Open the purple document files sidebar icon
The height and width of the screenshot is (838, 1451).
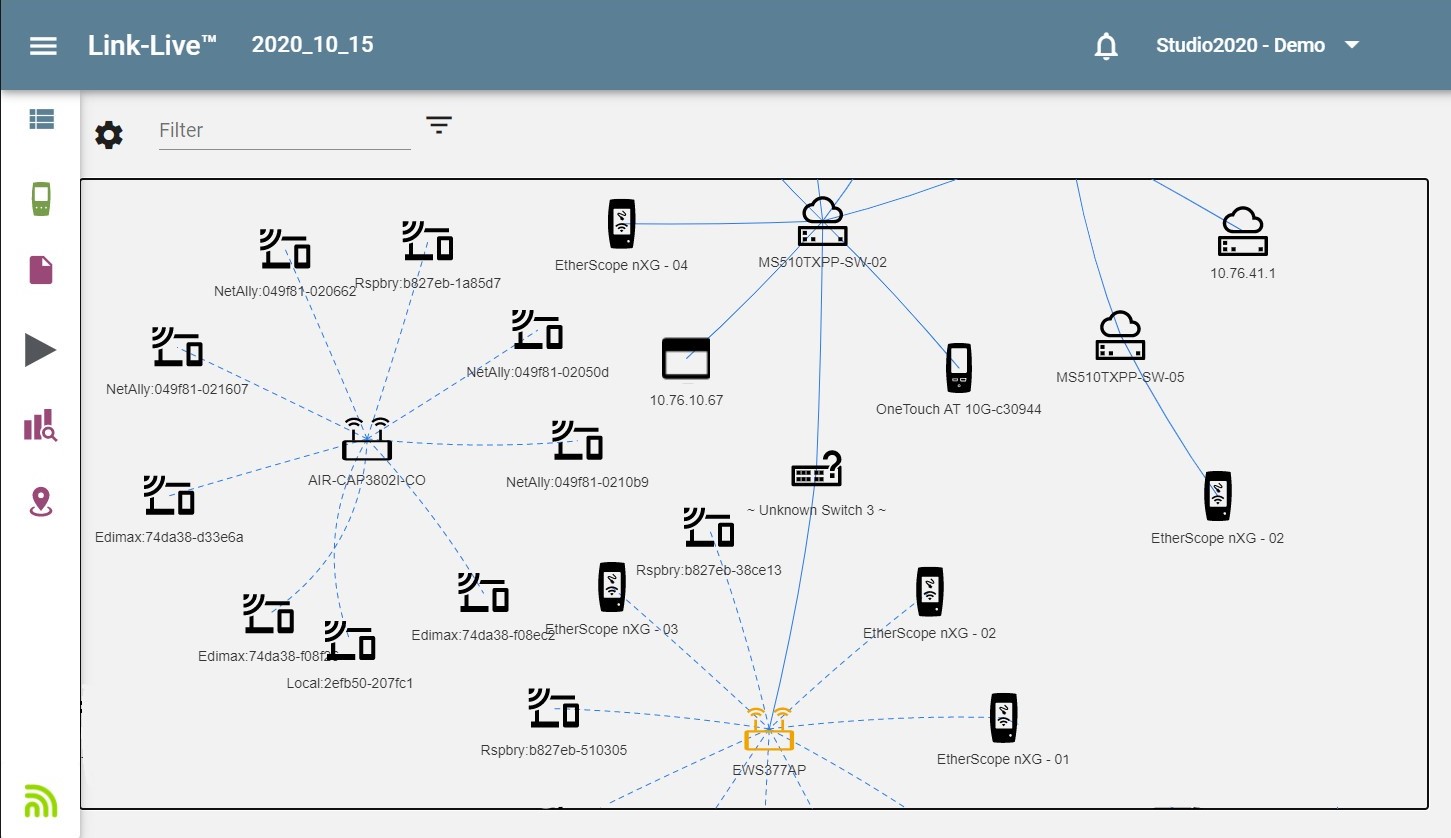41,270
